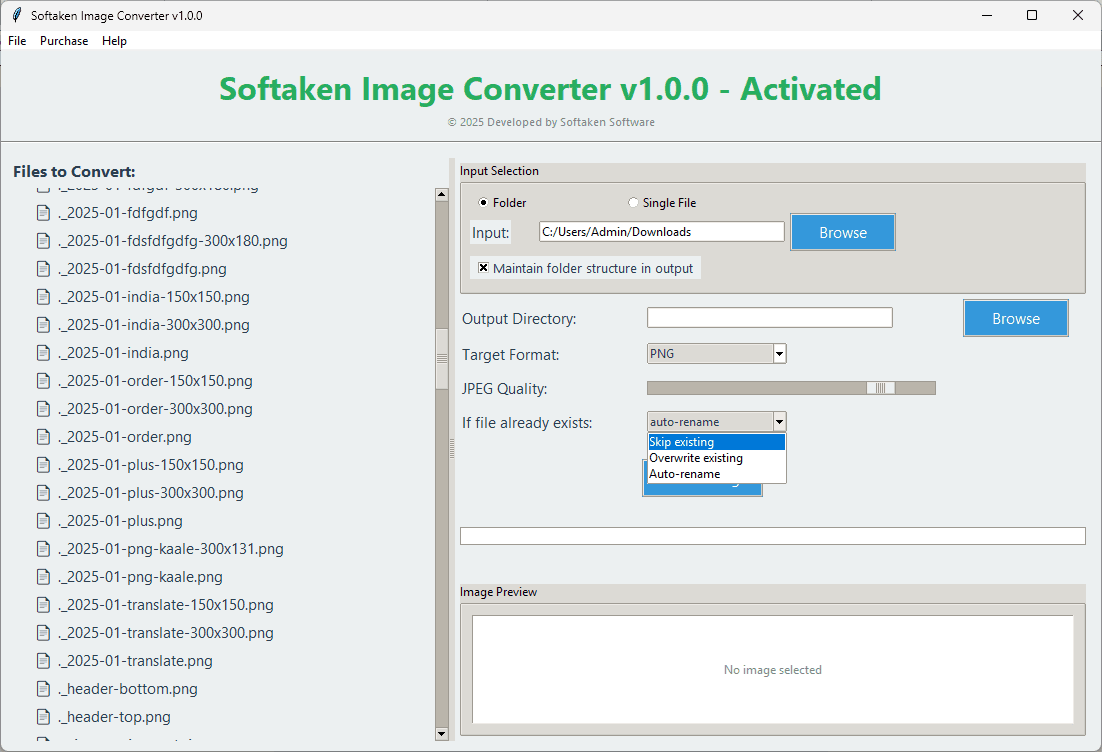1102x752 pixels.
Task: Choose Skip existing from the list
Action: coord(716,442)
